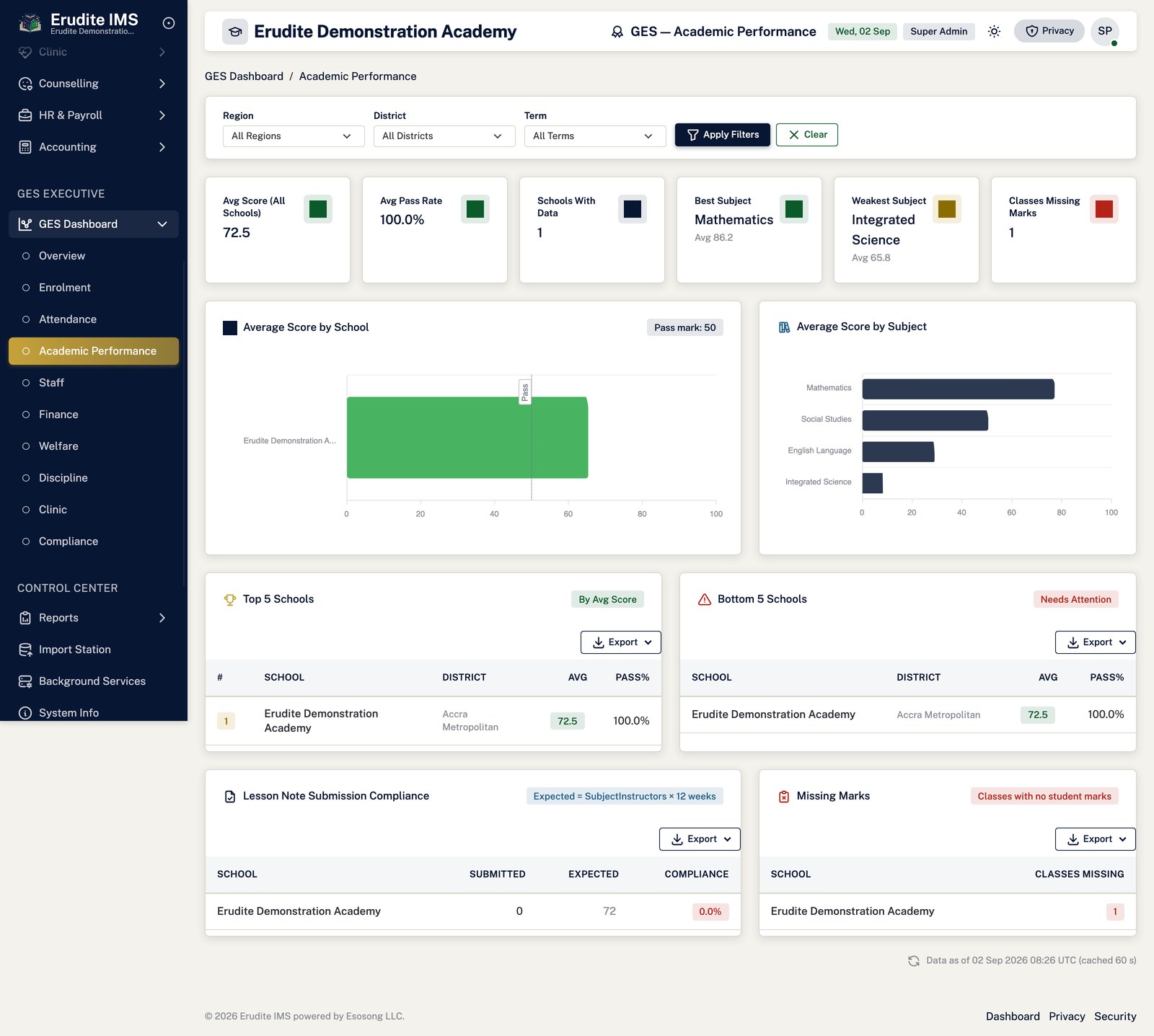Click the Privacy button in header

click(x=1049, y=31)
